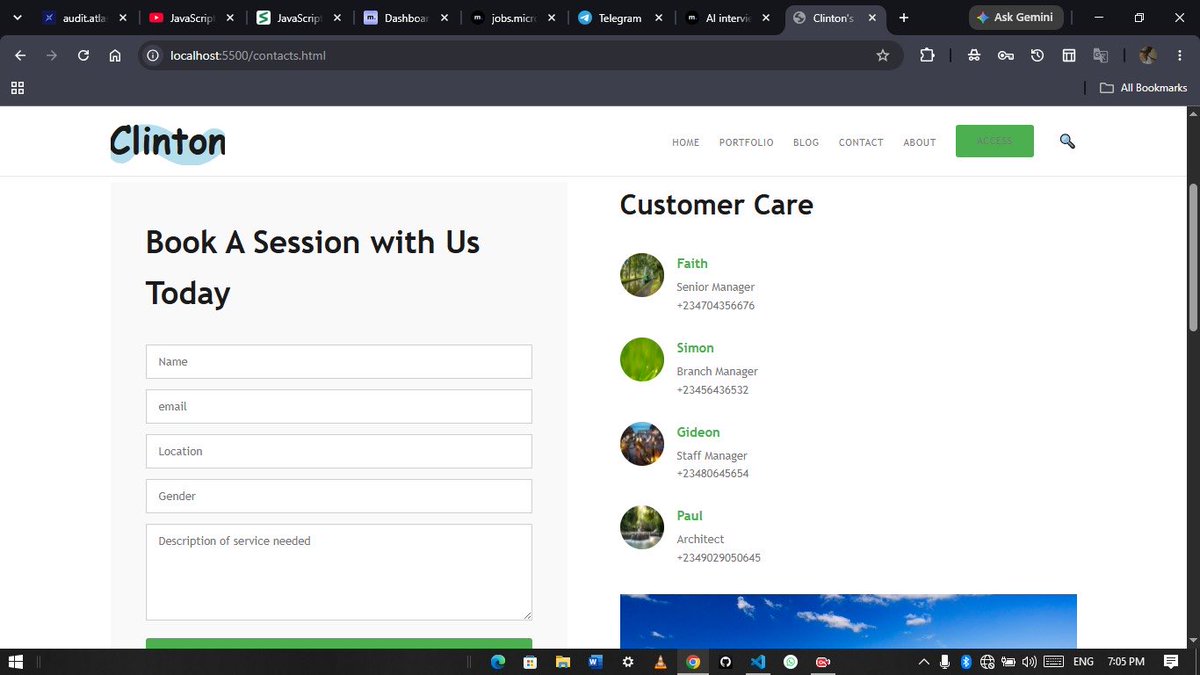Image resolution: width=1200 pixels, height=675 pixels.
Task: Expand the tab search dropdown arrow
Action: pyautogui.click(x=17, y=18)
